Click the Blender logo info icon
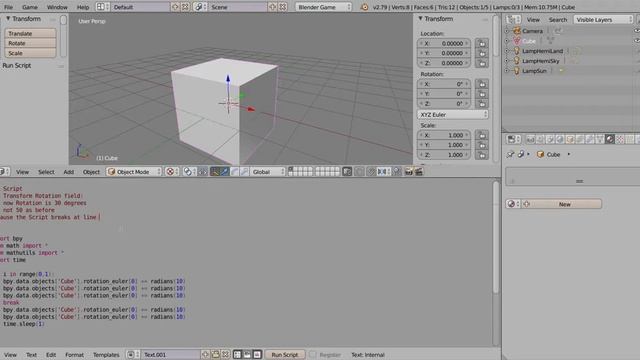Screen dimensions: 640x360 click(364, 7)
